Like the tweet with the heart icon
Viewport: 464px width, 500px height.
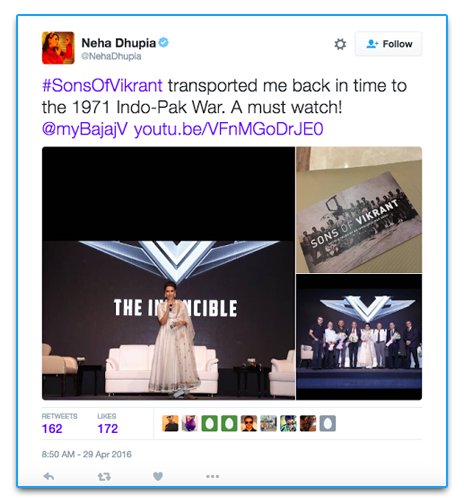pos(158,476)
